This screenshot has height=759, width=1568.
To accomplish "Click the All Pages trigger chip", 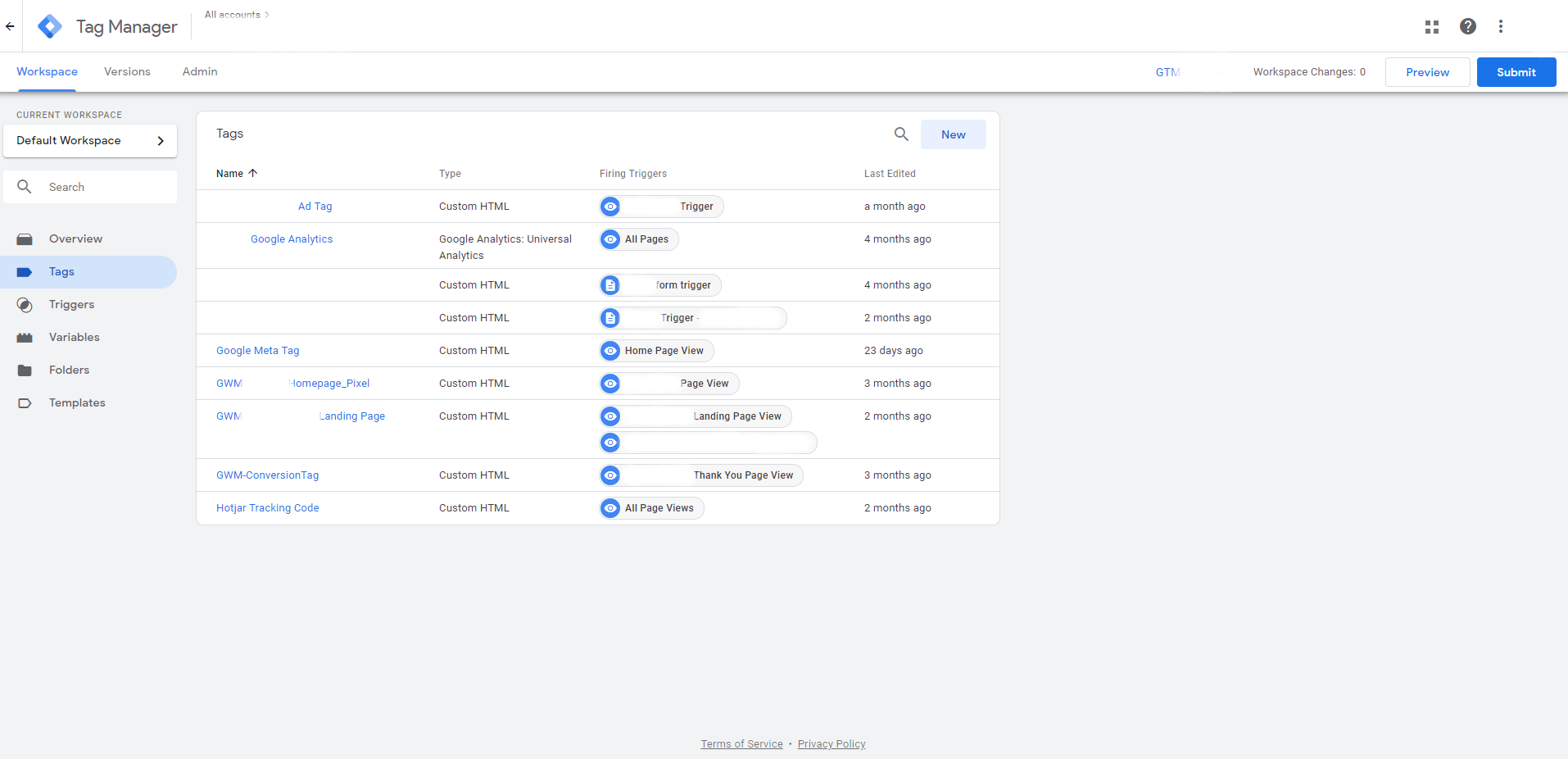I will (x=639, y=239).
